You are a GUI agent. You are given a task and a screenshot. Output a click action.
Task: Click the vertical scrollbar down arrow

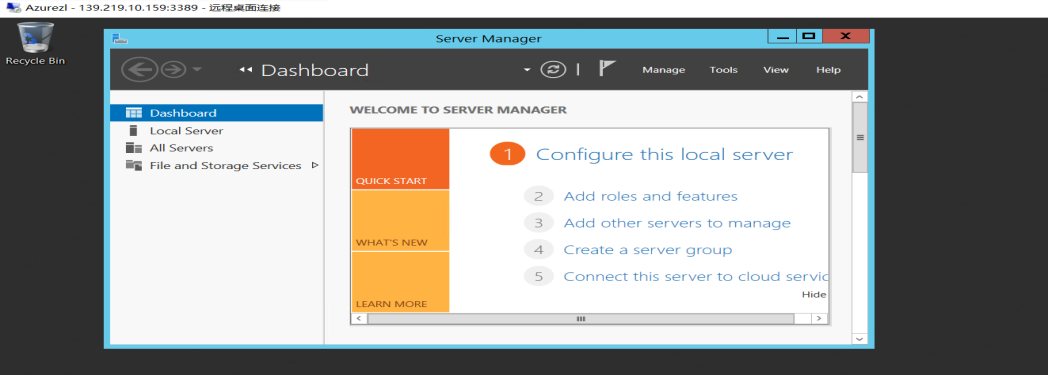click(x=860, y=339)
